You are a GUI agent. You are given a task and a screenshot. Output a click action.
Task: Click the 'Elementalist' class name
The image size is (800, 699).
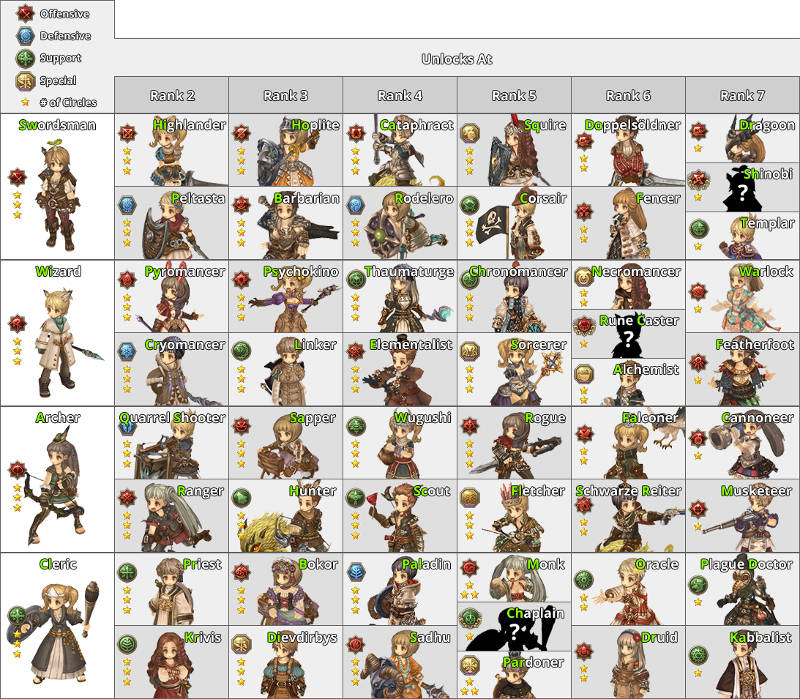click(x=411, y=345)
